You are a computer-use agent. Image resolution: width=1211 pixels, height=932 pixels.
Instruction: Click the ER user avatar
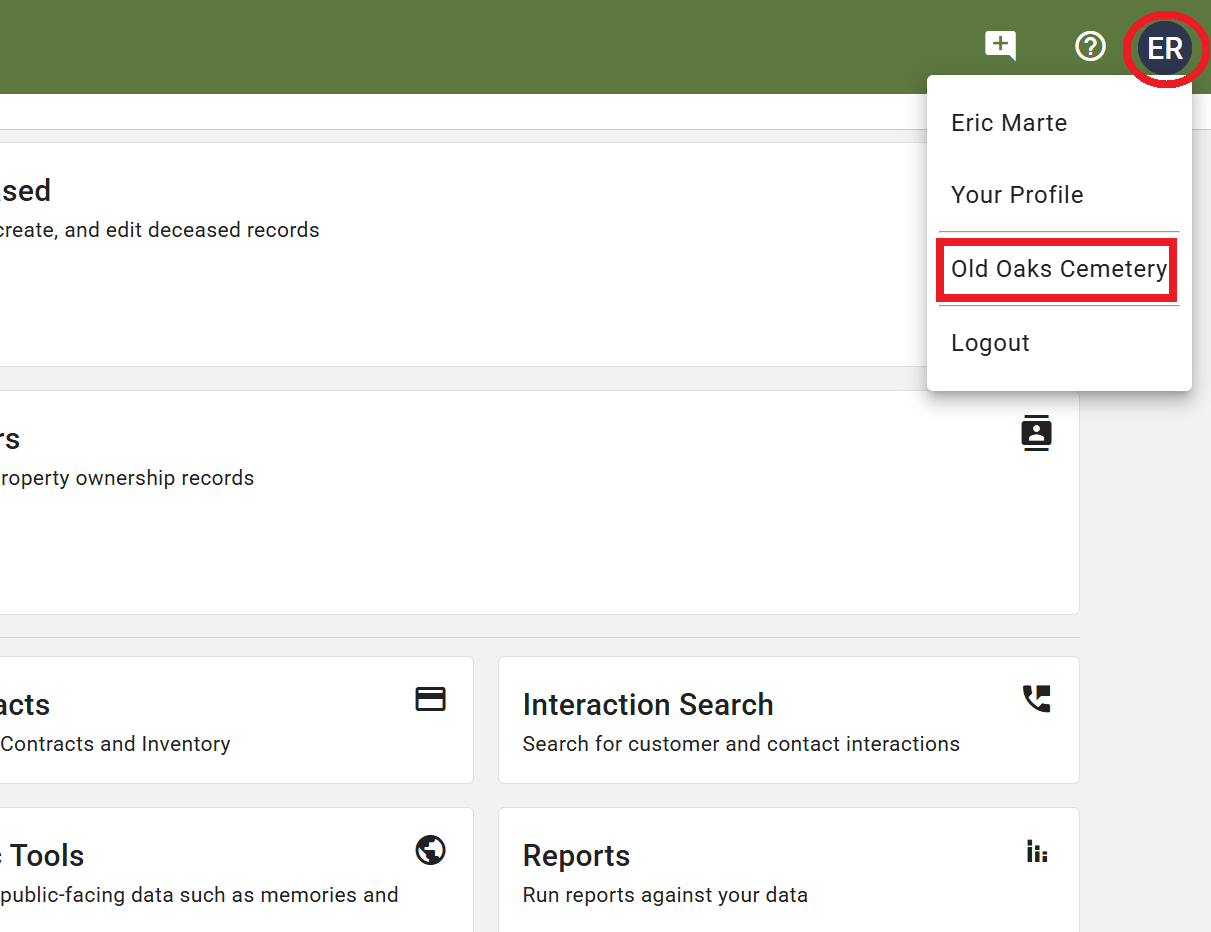[1164, 48]
